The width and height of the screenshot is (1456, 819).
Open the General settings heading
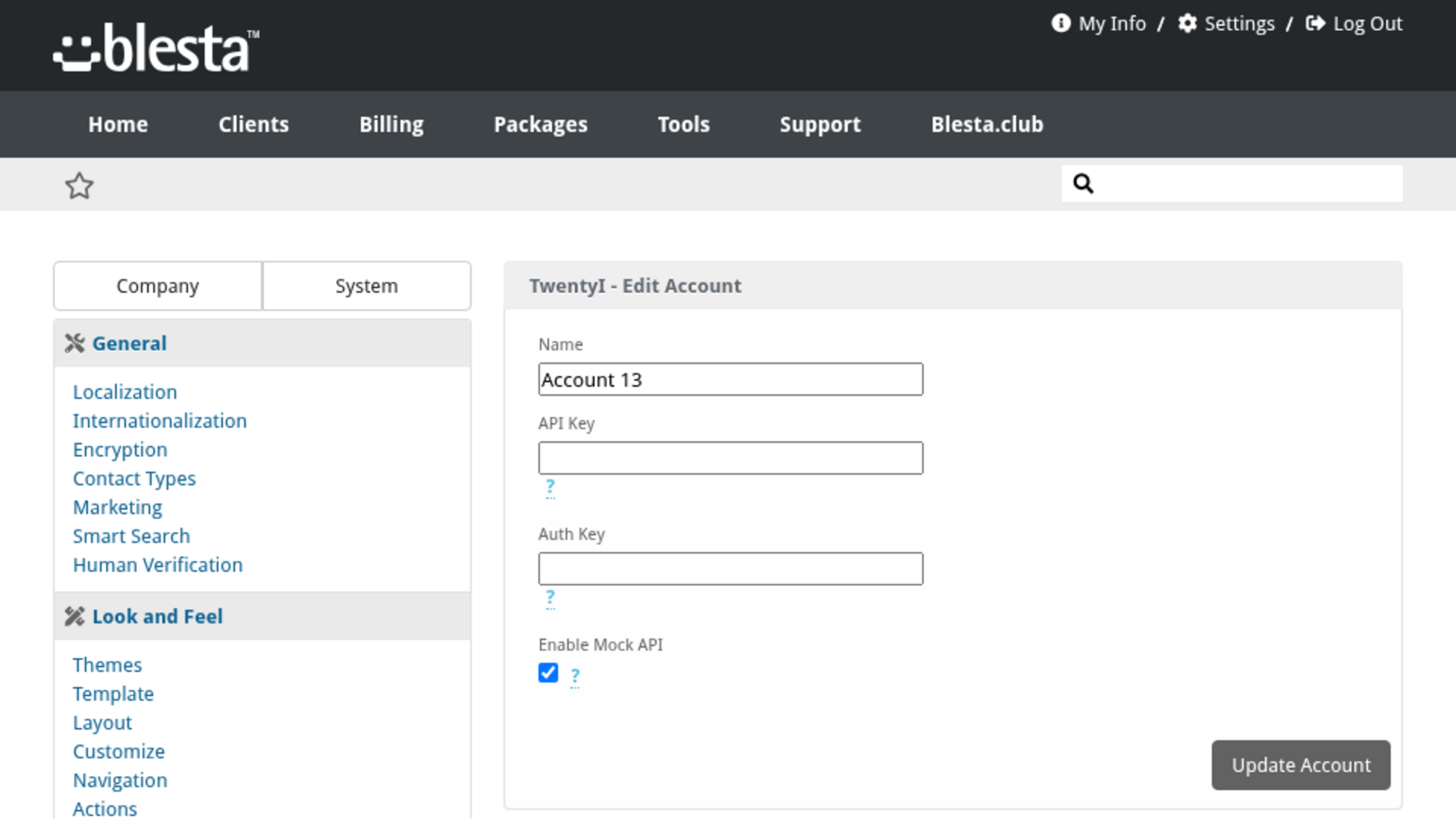pyautogui.click(x=129, y=344)
